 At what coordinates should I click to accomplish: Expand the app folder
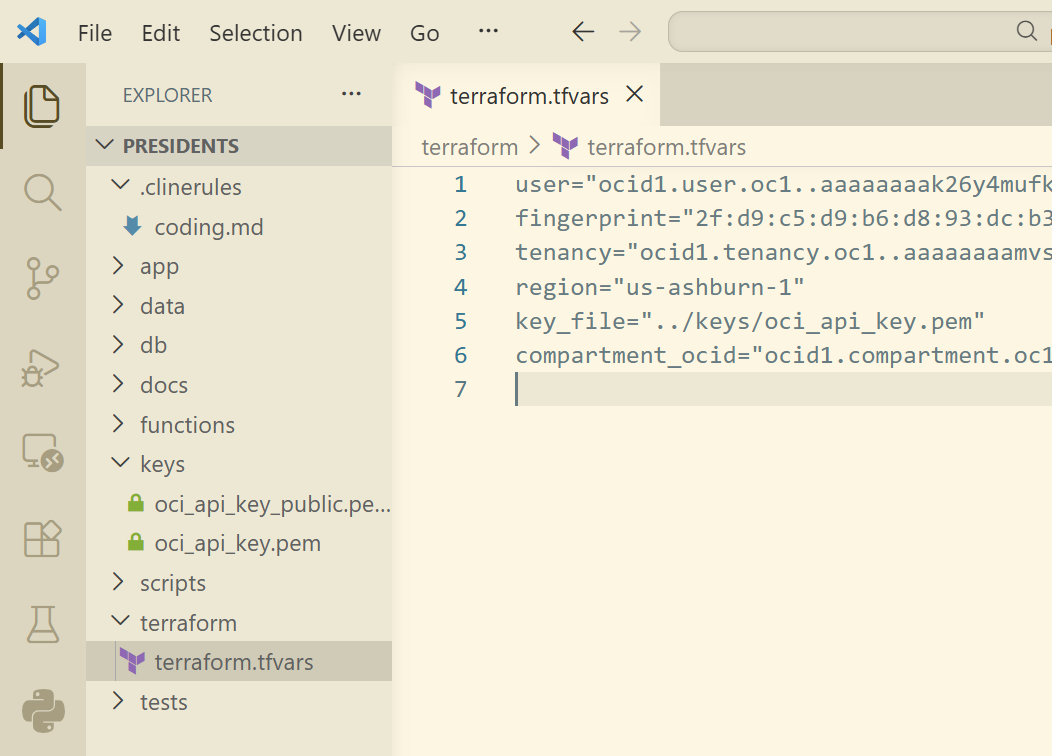pos(158,266)
